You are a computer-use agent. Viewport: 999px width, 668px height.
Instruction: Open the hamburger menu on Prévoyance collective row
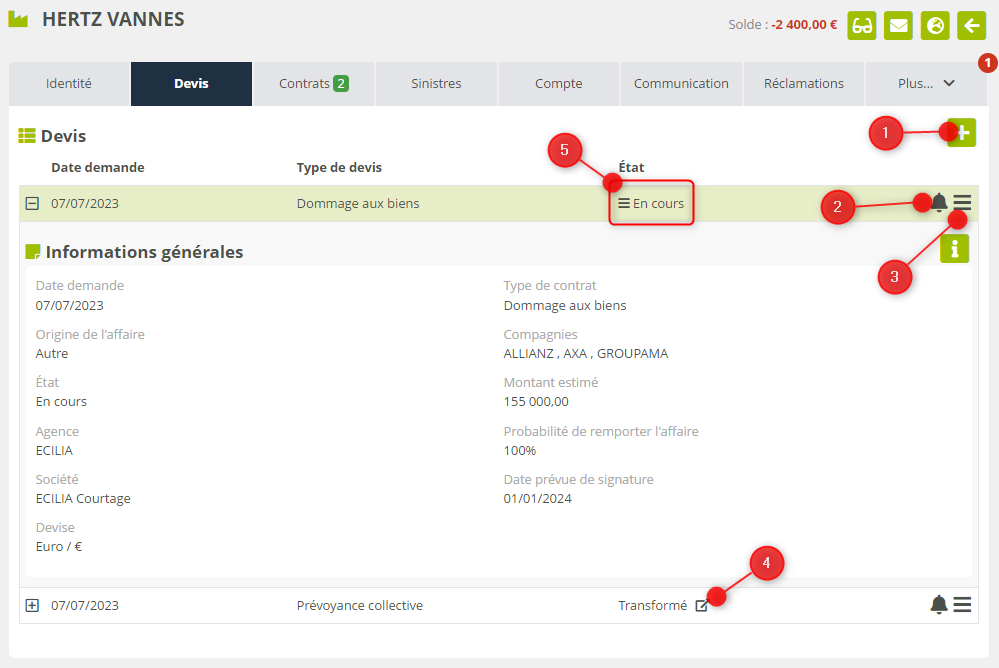[962, 604]
